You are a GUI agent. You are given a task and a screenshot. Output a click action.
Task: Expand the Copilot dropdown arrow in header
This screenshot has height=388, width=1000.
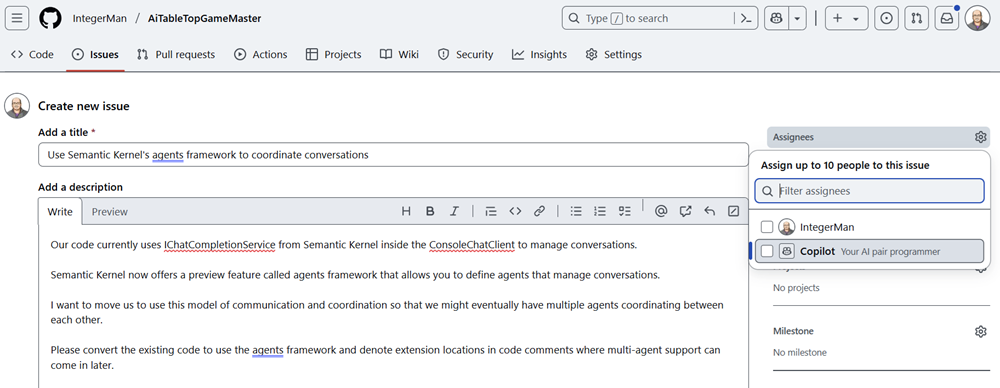(797, 19)
